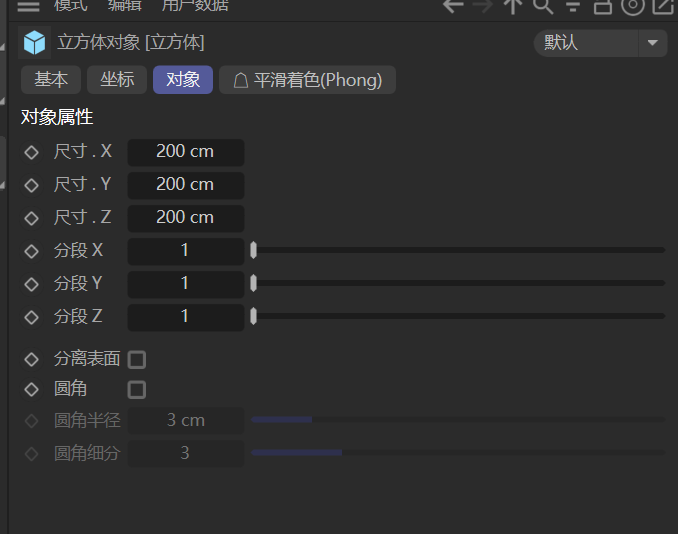Toggle keyframe diamond for 尺寸 . Y
This screenshot has width=678, height=534.
(32, 185)
